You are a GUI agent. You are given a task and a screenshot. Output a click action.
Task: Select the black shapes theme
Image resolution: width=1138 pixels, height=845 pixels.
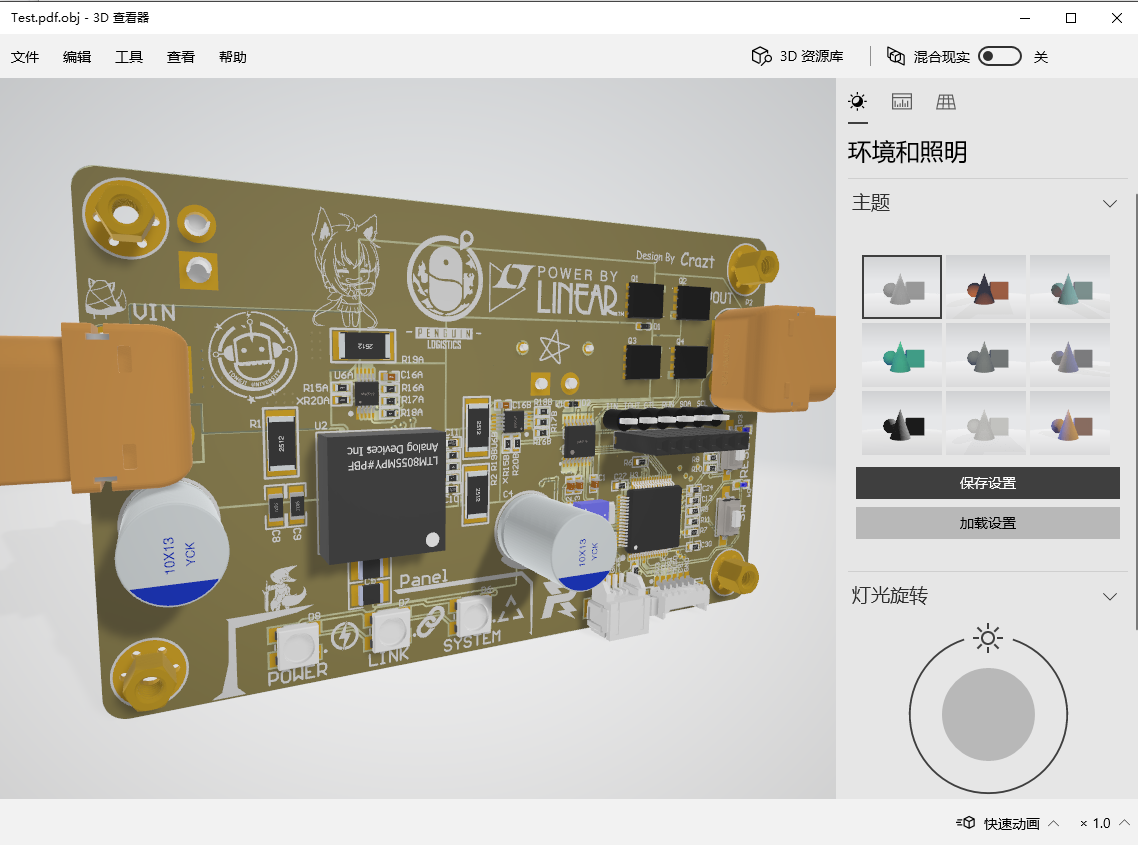point(902,423)
